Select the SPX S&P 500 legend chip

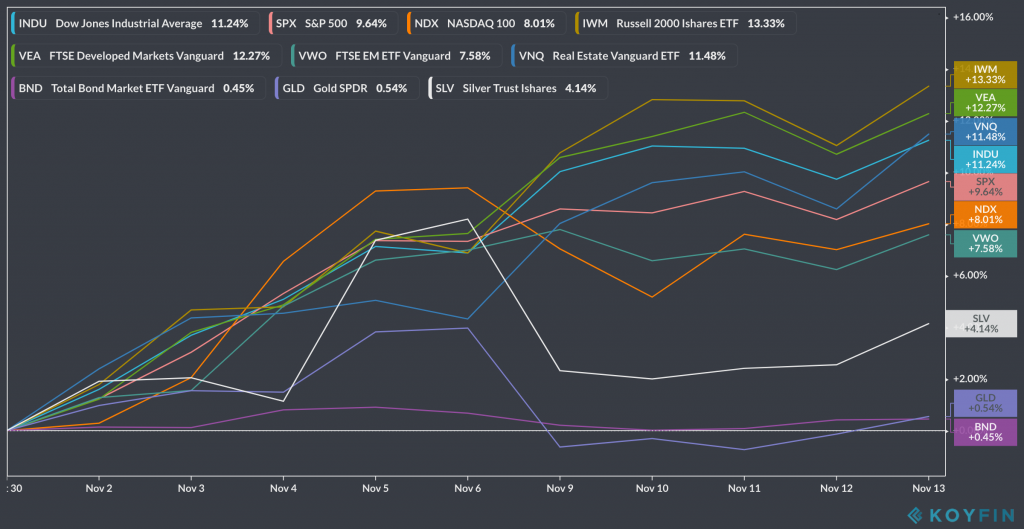(x=332, y=23)
